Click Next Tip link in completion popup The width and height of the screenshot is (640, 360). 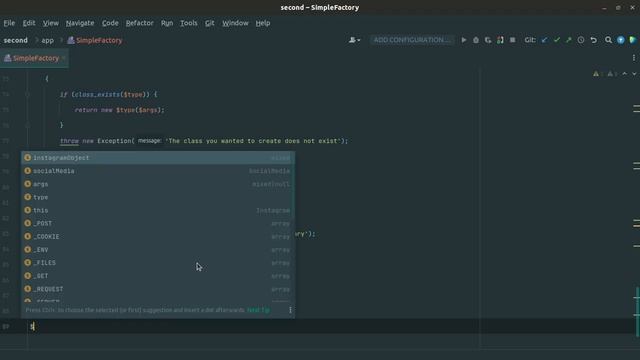click(x=258, y=310)
